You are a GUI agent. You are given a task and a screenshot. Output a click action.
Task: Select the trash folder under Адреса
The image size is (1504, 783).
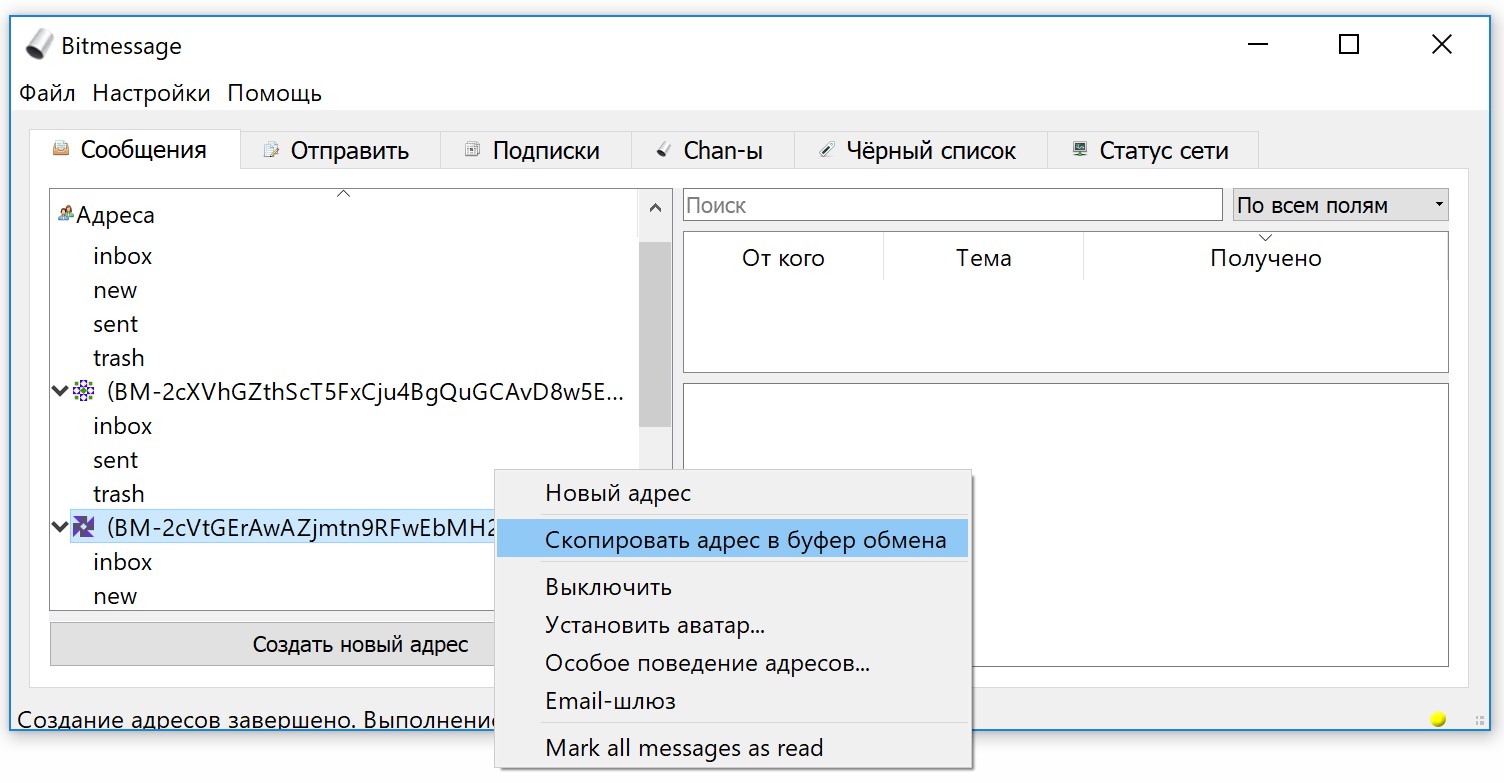click(x=119, y=358)
